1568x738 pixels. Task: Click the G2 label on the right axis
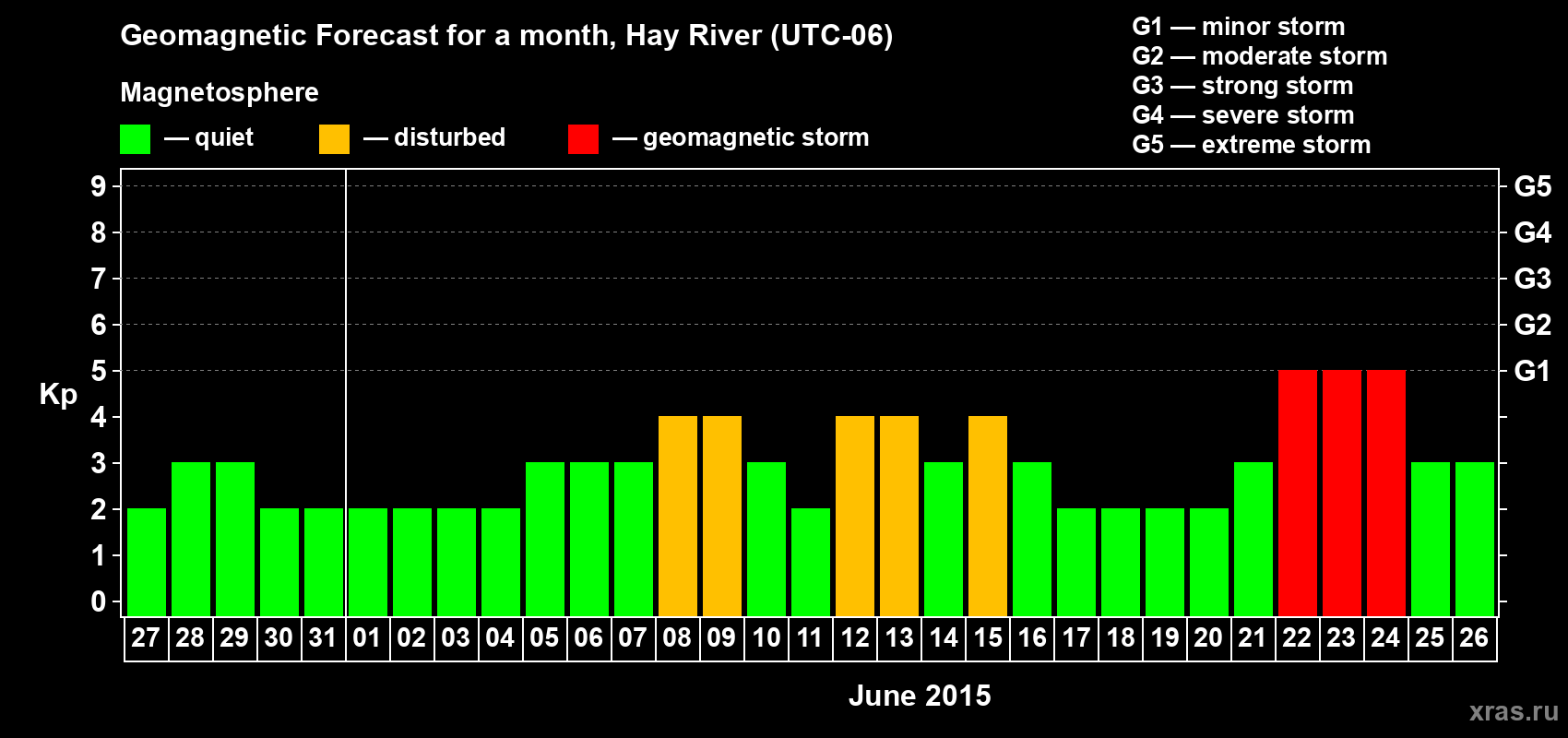[x=1533, y=325]
